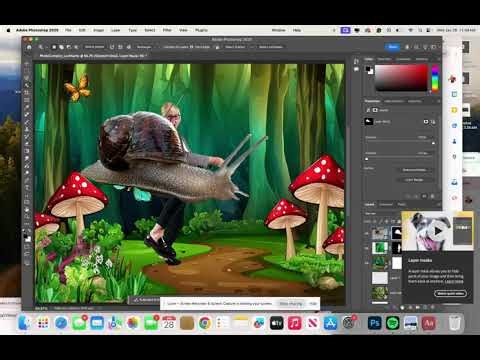Image resolution: width=480 pixels, height=360 pixels.
Task: Switch to the Channels tab
Action: [386, 204]
